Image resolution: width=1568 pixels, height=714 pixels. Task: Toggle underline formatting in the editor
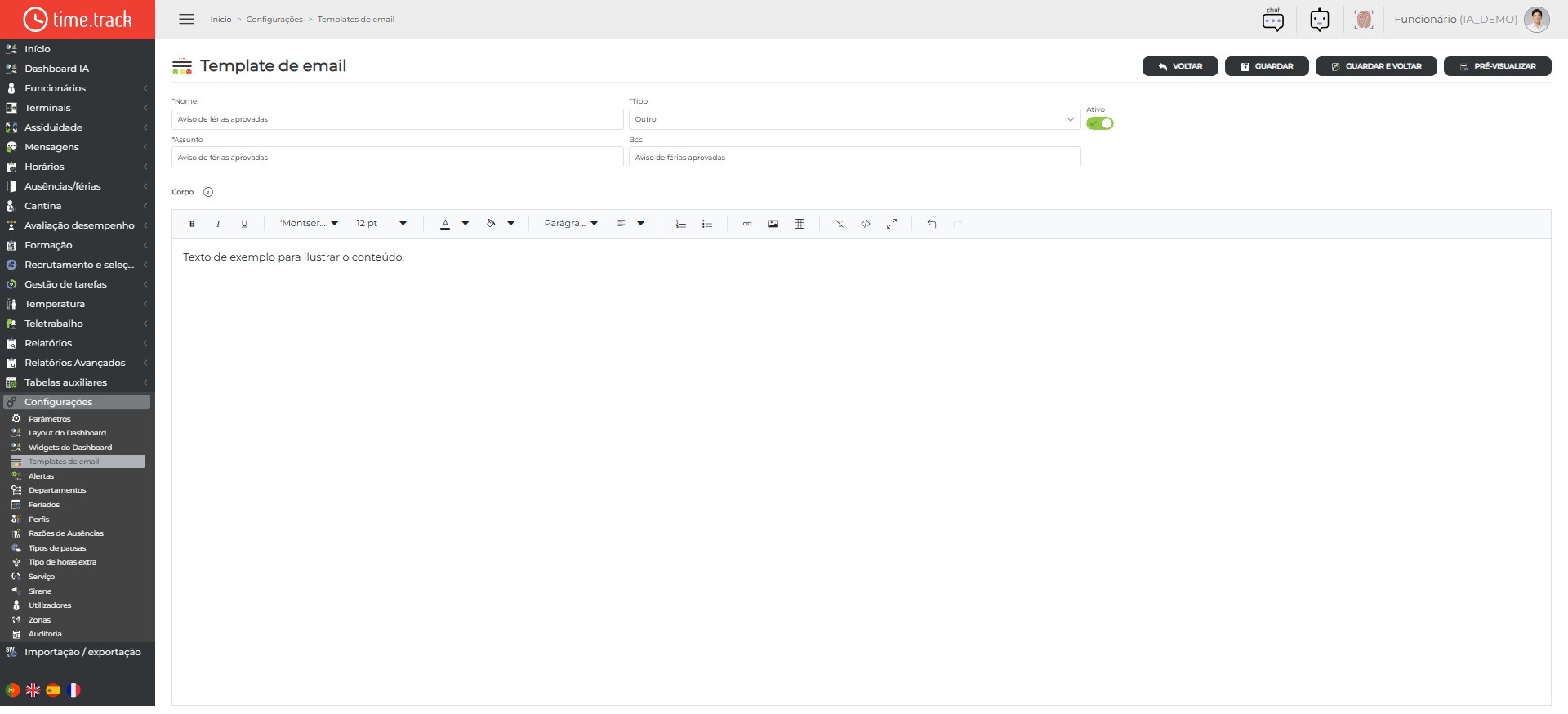pos(244,224)
